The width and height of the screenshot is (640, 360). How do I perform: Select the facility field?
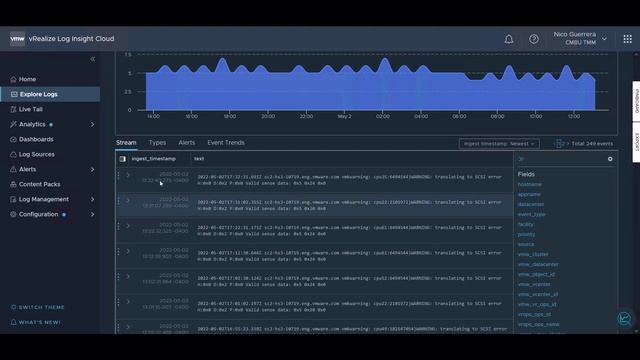click(x=525, y=224)
